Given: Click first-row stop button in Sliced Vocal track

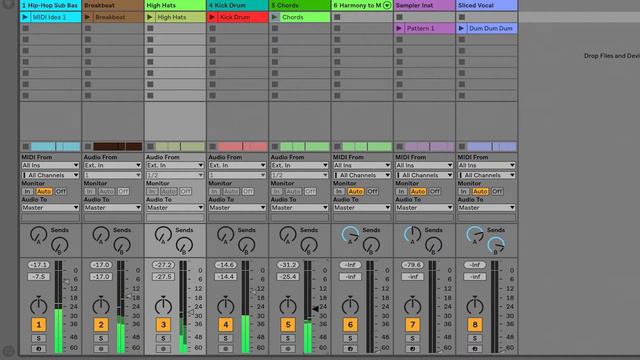Looking at the screenshot, I should click(x=462, y=17).
